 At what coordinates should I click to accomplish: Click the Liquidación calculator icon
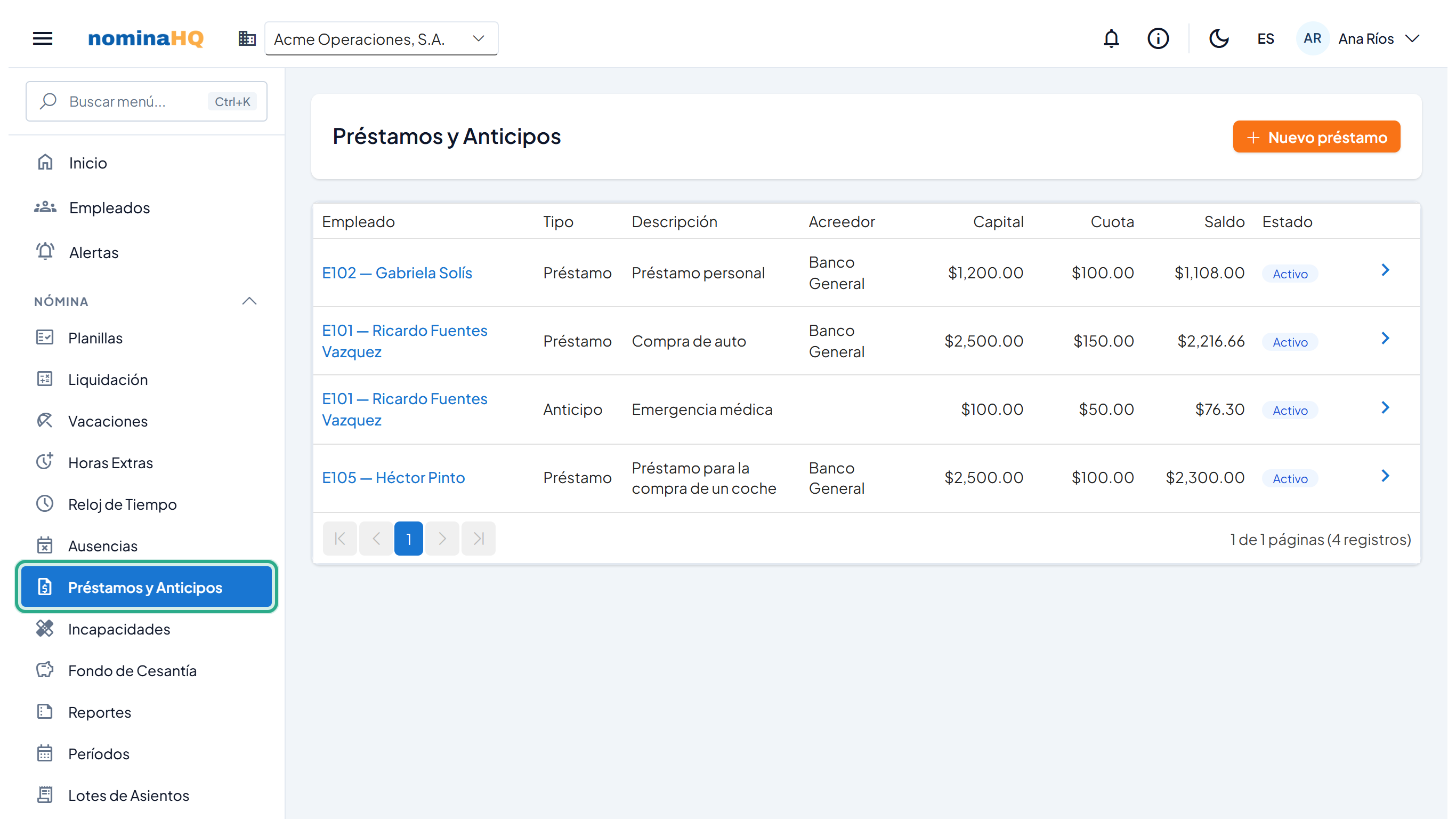(x=45, y=379)
